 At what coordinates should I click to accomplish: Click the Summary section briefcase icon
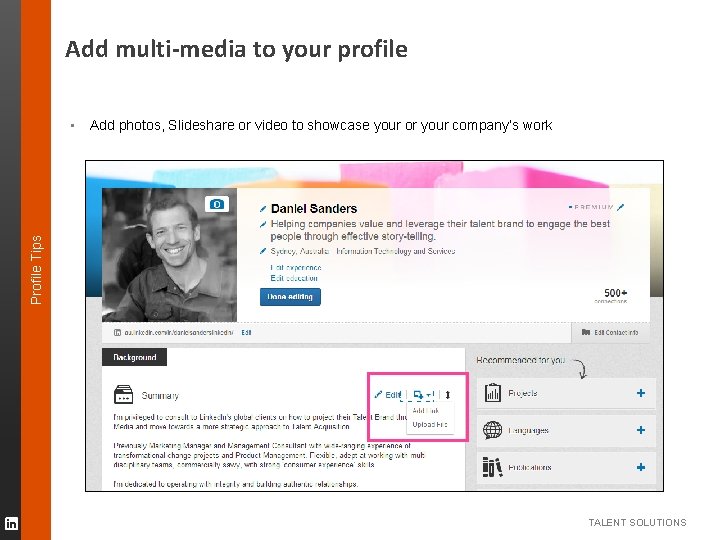123,394
